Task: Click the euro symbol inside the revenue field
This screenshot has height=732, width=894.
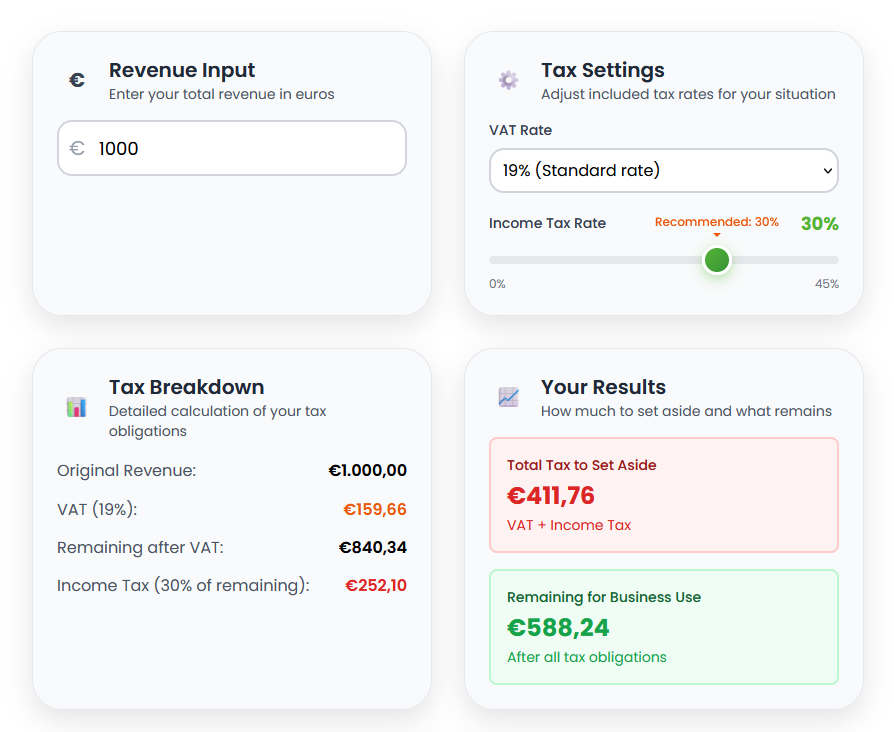Action: coord(77,149)
